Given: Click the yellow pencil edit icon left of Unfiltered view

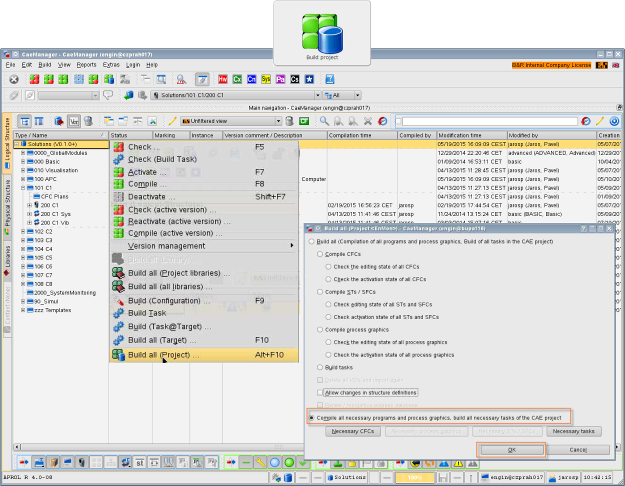Looking at the screenshot, I should [x=172, y=121].
